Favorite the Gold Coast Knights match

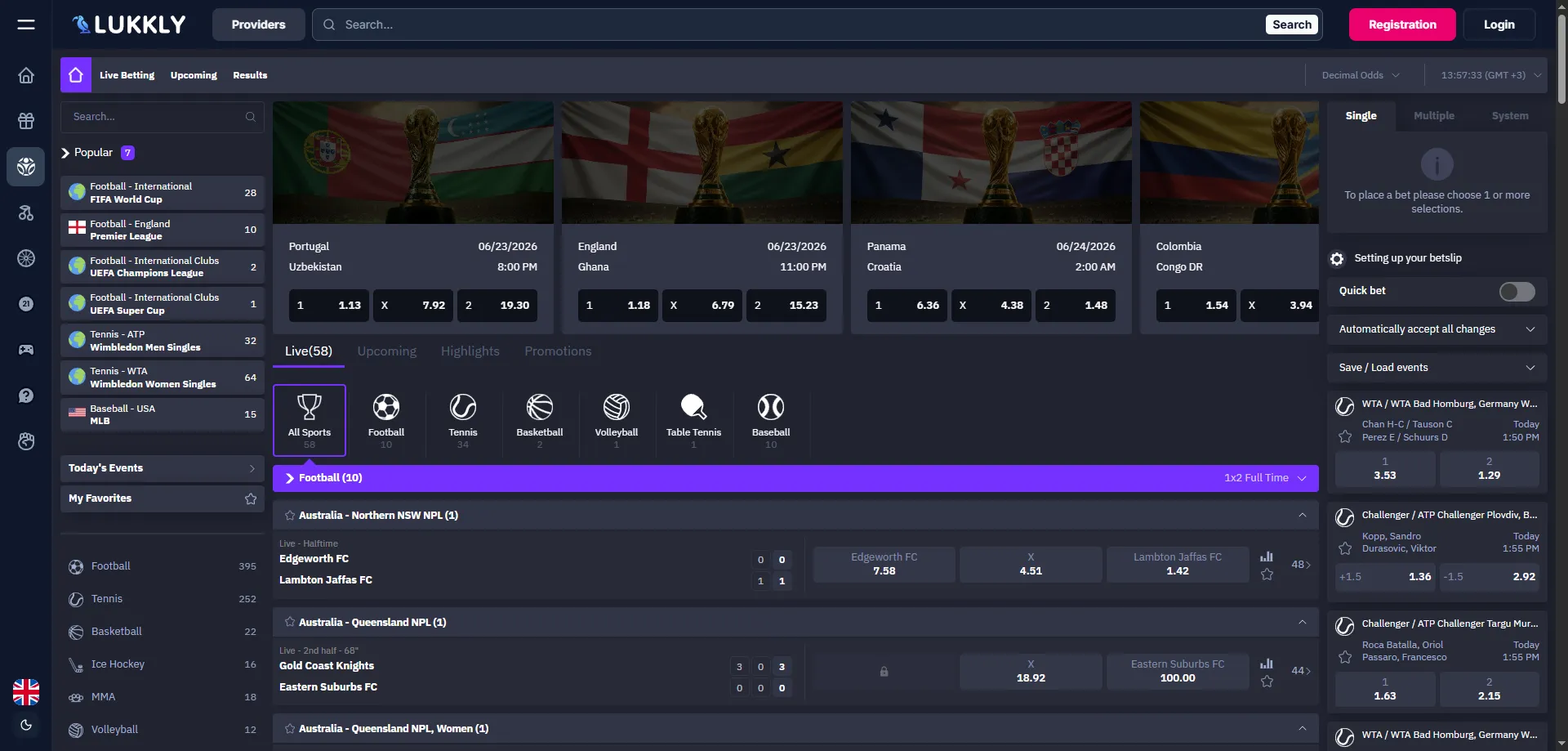pyautogui.click(x=1267, y=682)
